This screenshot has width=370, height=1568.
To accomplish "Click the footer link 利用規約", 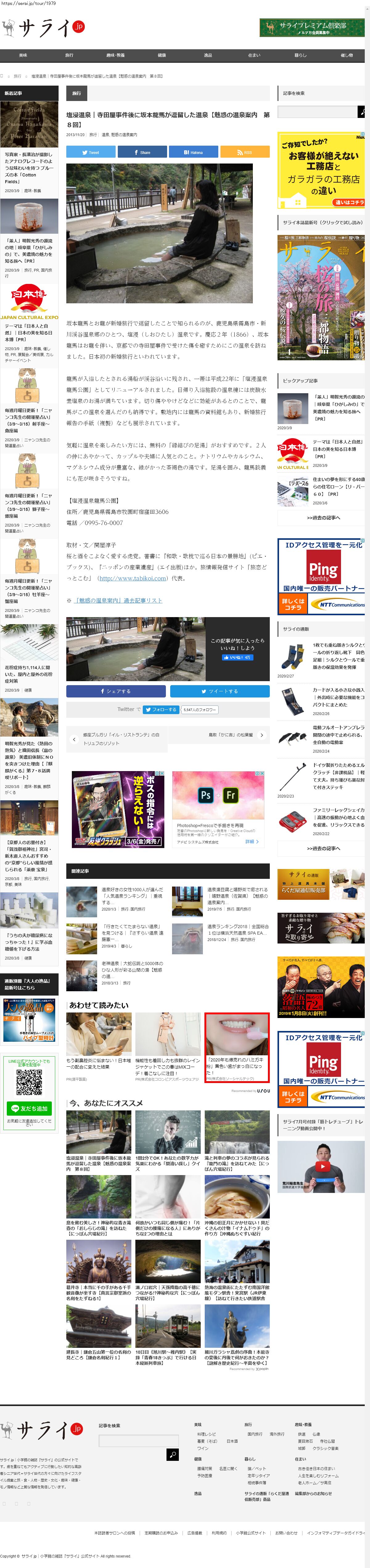I will tap(219, 1533).
